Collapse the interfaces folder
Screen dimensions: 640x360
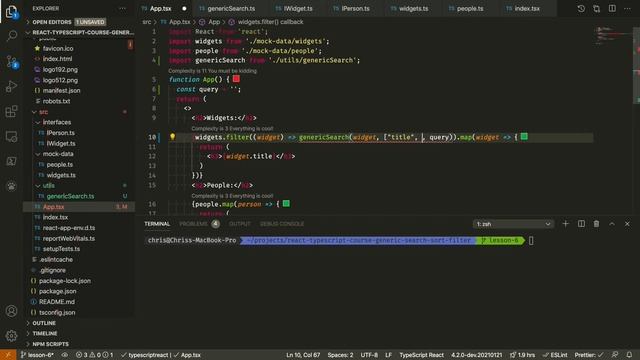(x=38, y=122)
